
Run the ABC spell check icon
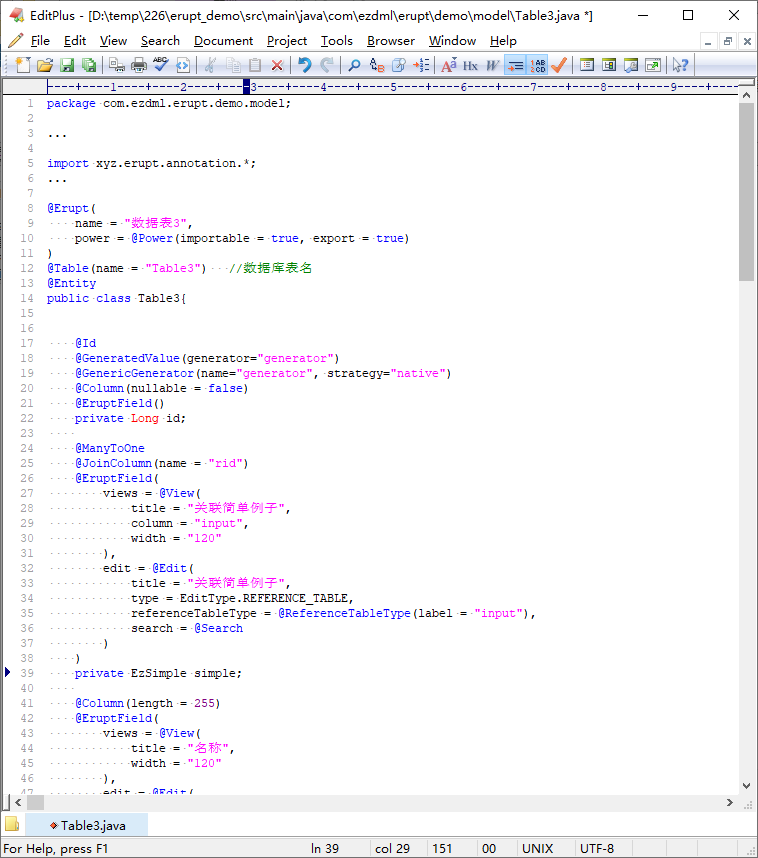tap(161, 65)
